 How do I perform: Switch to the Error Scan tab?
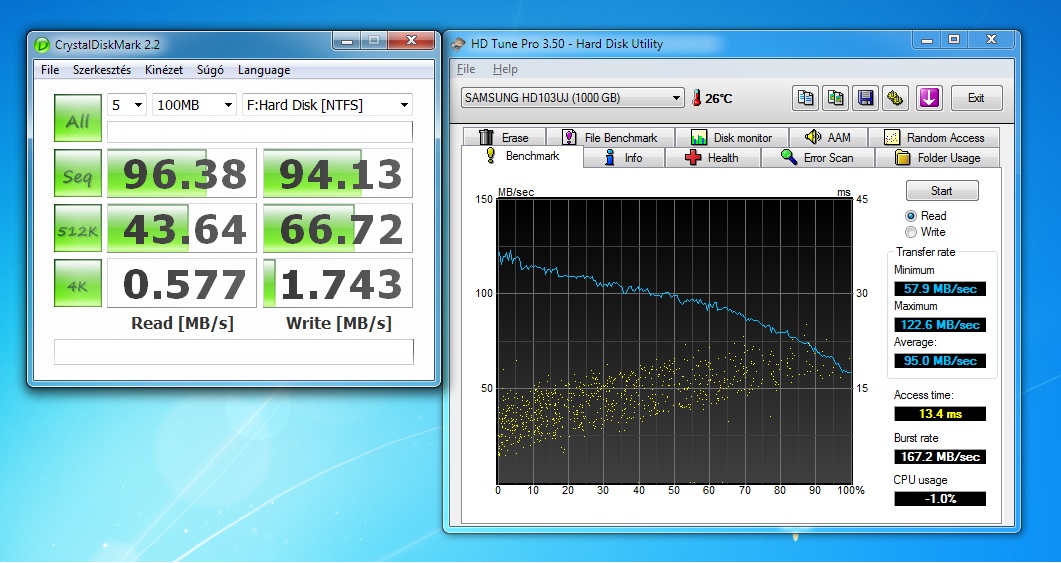click(x=817, y=158)
